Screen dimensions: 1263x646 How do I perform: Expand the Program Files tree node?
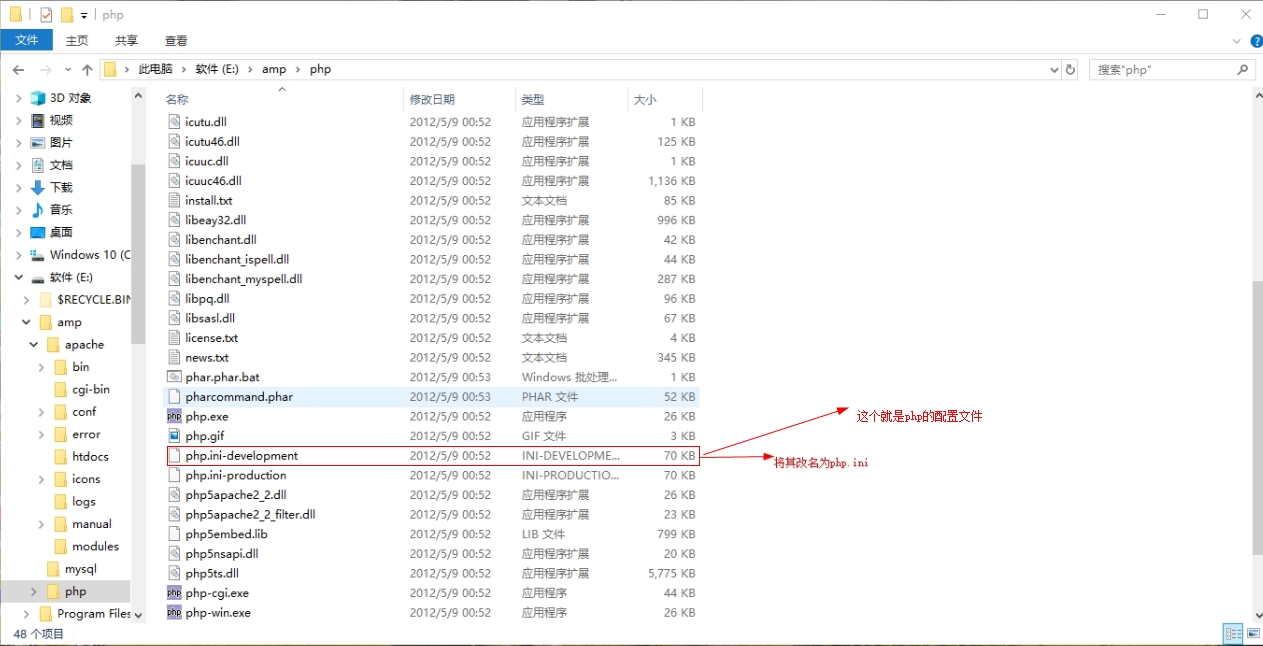[26, 614]
